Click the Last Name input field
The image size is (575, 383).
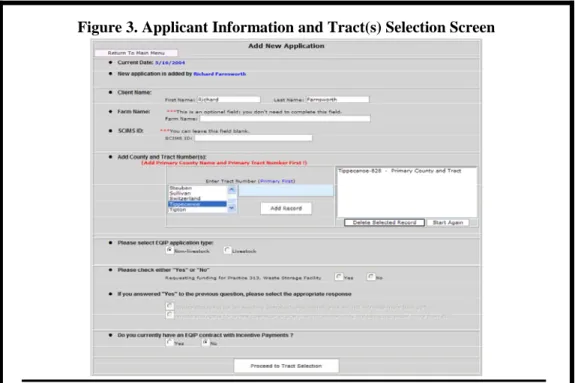coord(337,99)
